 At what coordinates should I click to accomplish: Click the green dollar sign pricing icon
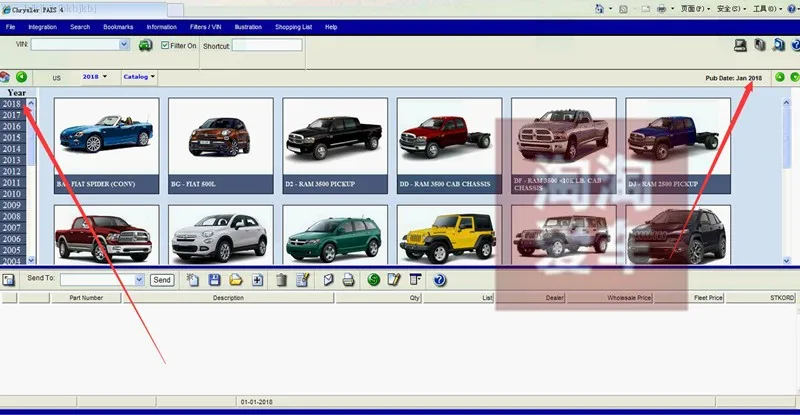374,280
